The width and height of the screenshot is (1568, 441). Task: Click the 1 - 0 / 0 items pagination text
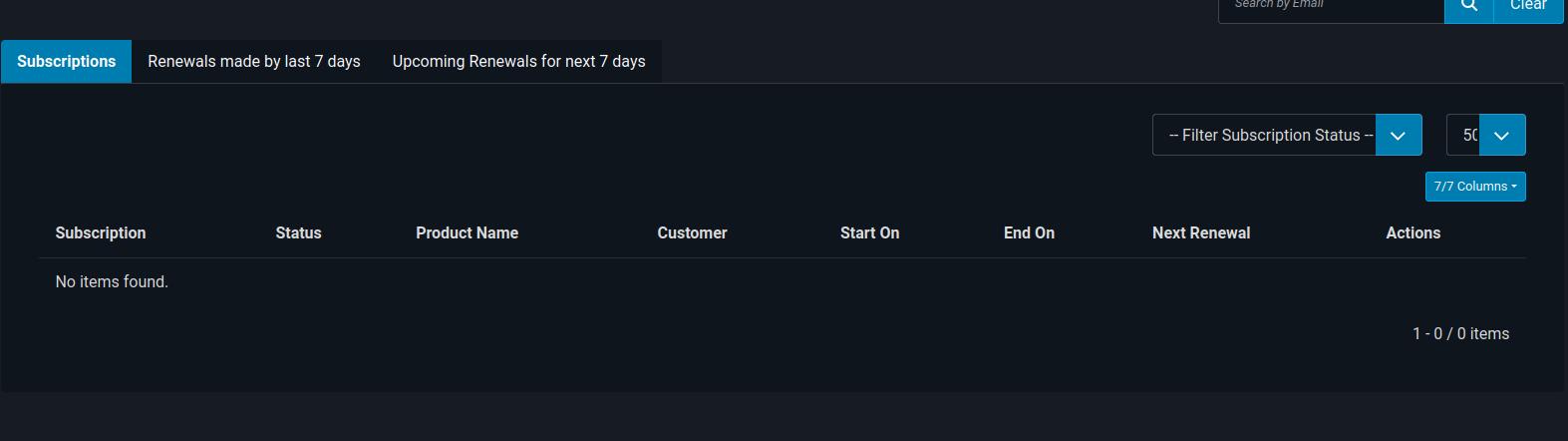point(1460,333)
